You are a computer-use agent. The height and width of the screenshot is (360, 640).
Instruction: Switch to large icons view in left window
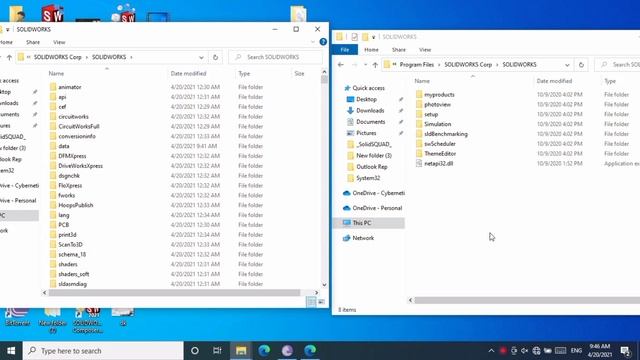tap(321, 302)
